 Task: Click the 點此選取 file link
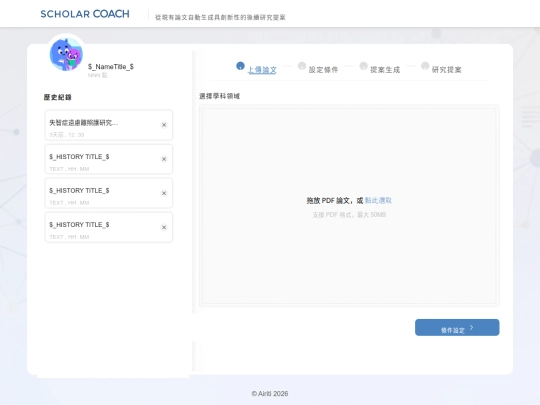(378, 200)
